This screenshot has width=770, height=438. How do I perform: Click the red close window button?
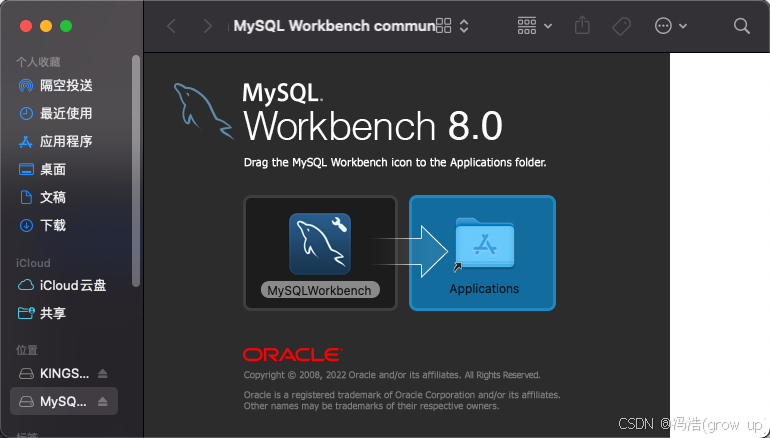[x=26, y=26]
